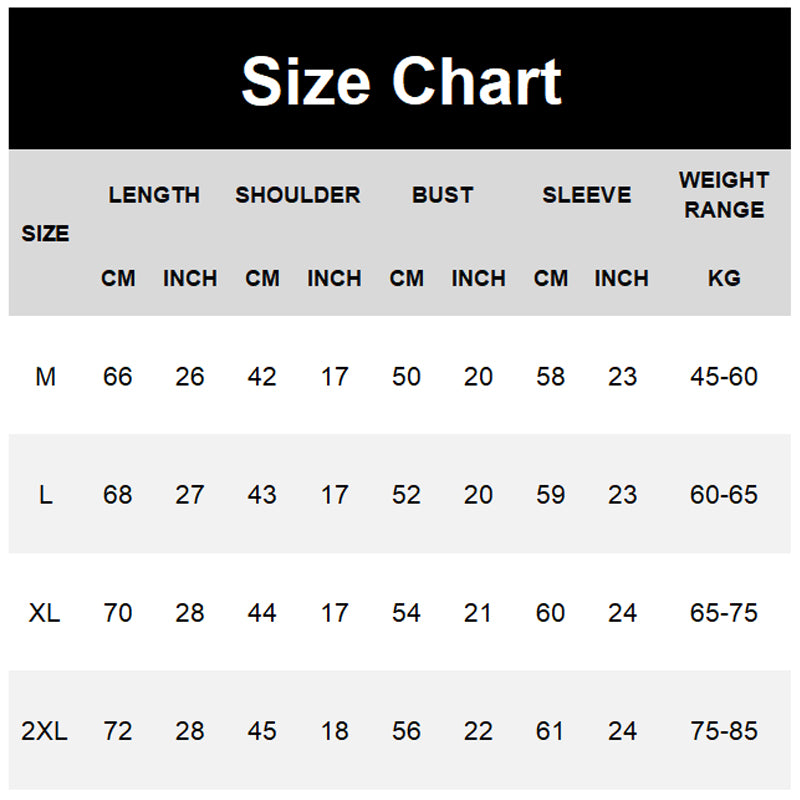The image size is (800, 800).
Task: Click the SIZE header label
Action: click(45, 234)
